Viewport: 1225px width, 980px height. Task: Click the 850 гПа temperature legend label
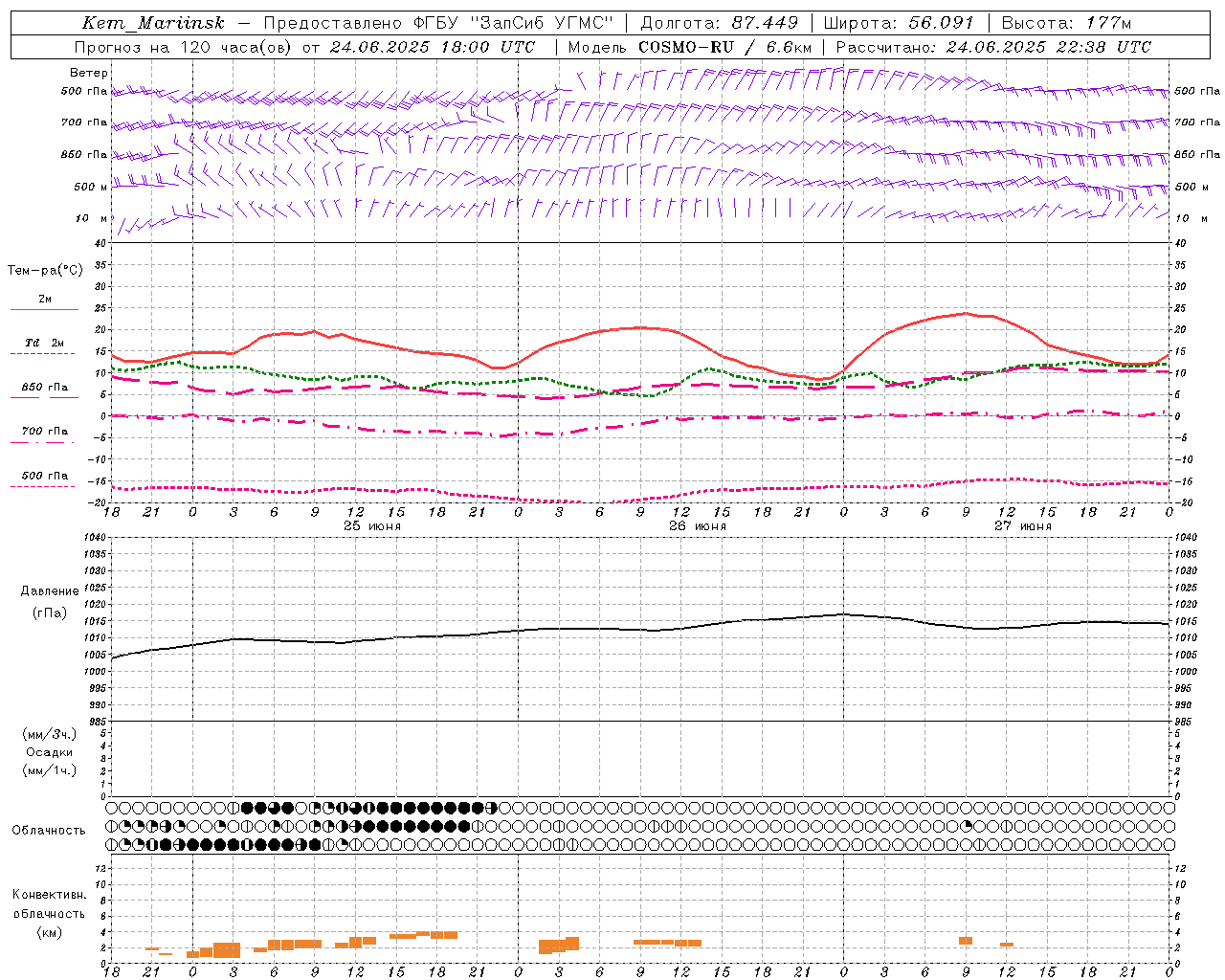point(45,388)
